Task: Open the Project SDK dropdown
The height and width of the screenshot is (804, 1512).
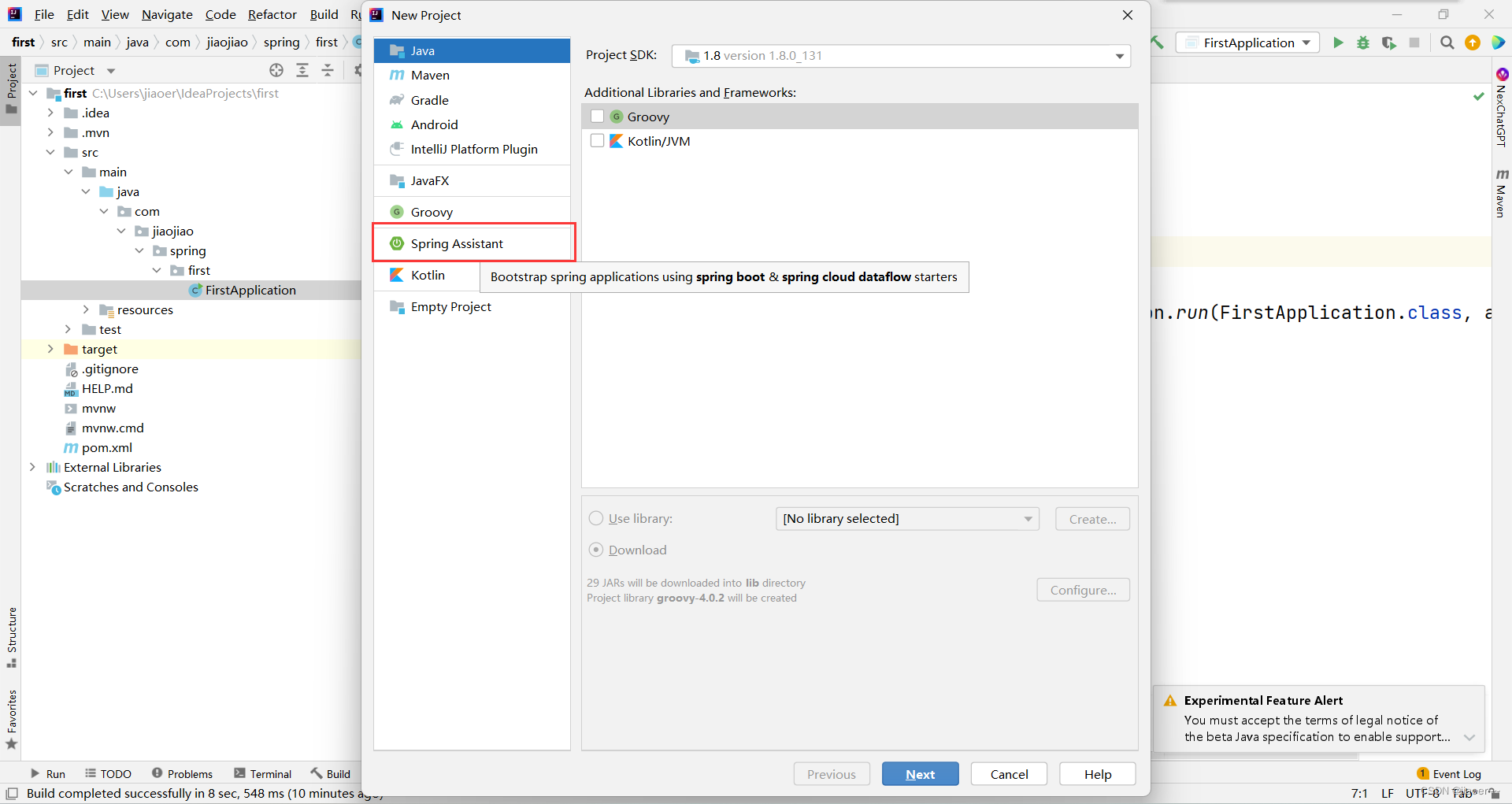Action: [901, 56]
